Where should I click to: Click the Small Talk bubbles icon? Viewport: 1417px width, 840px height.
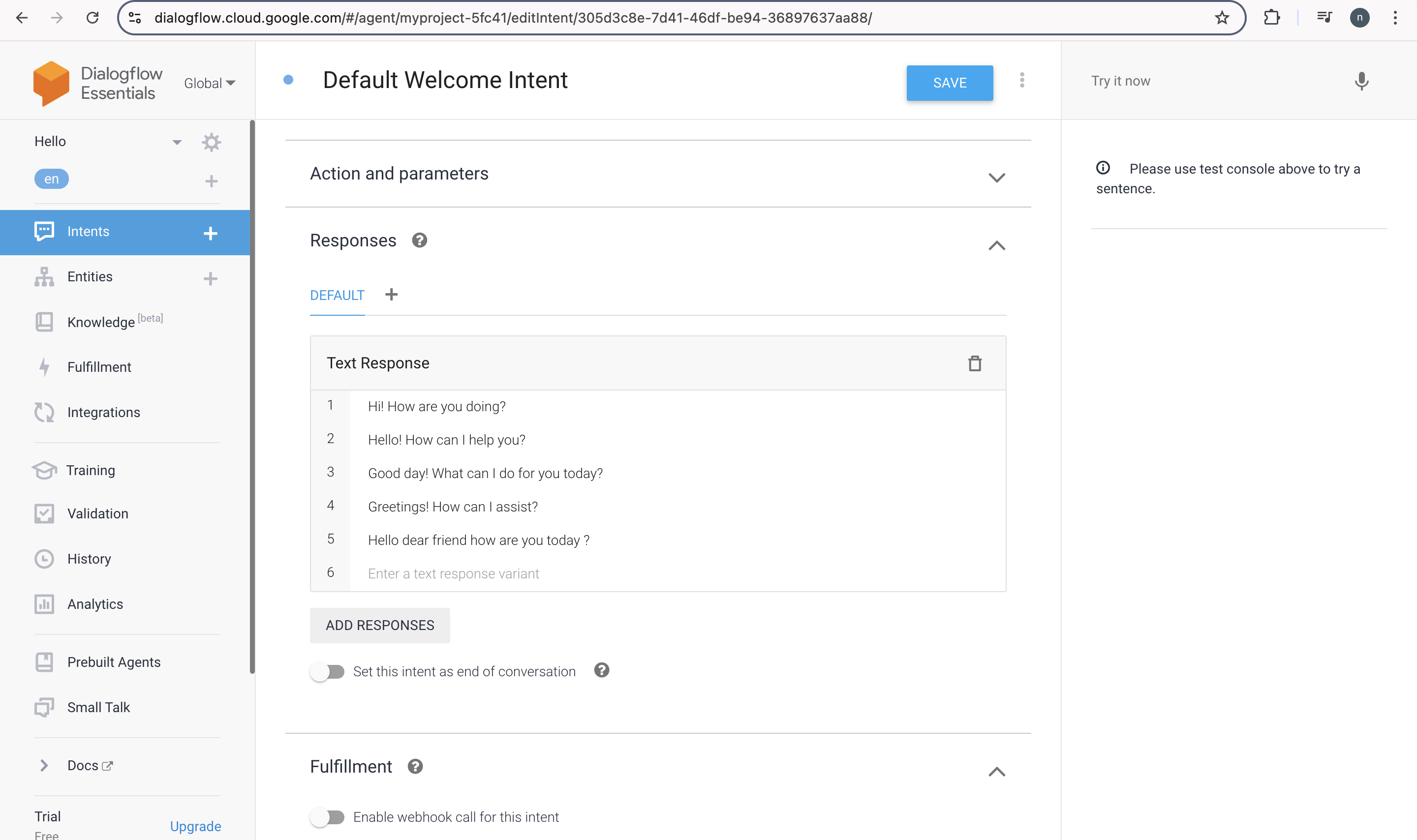44,708
